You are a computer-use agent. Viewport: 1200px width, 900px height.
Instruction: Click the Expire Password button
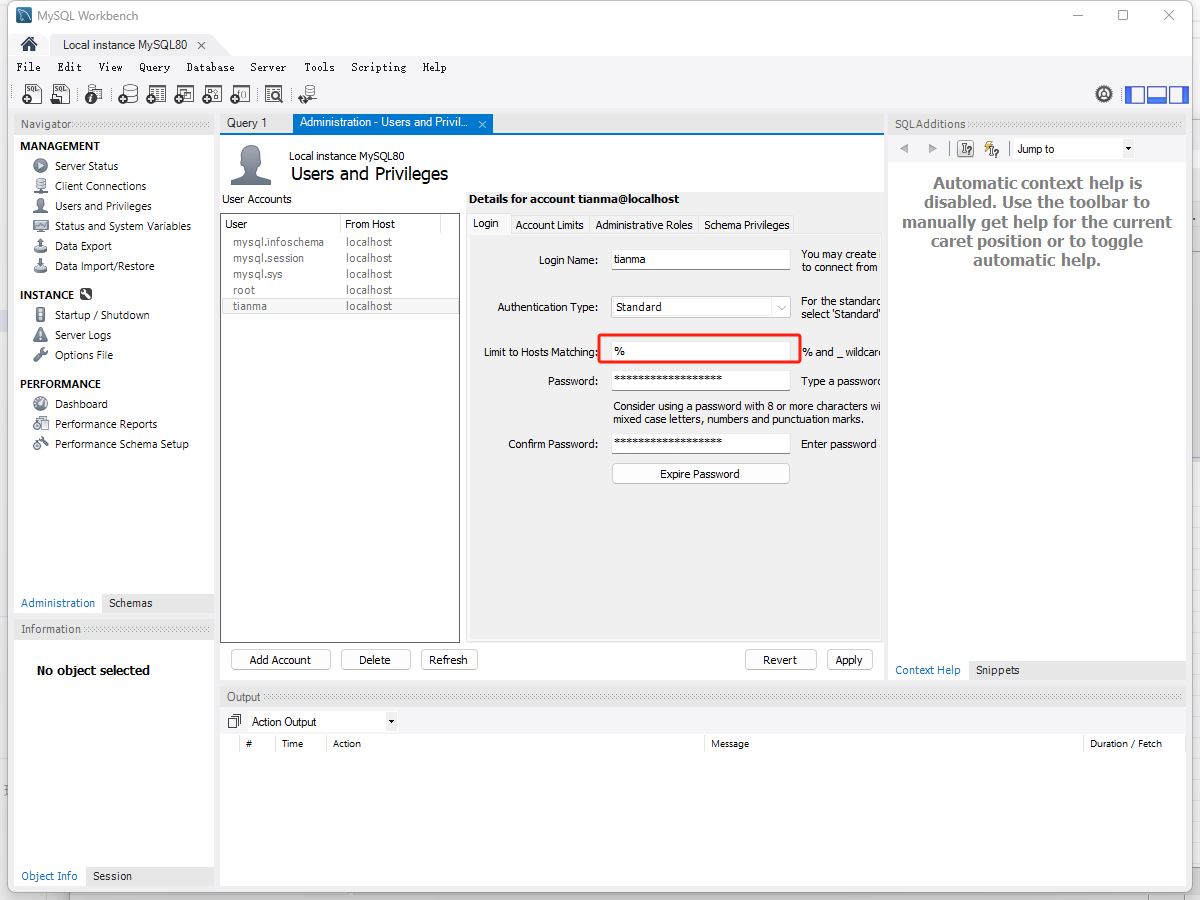pos(701,474)
